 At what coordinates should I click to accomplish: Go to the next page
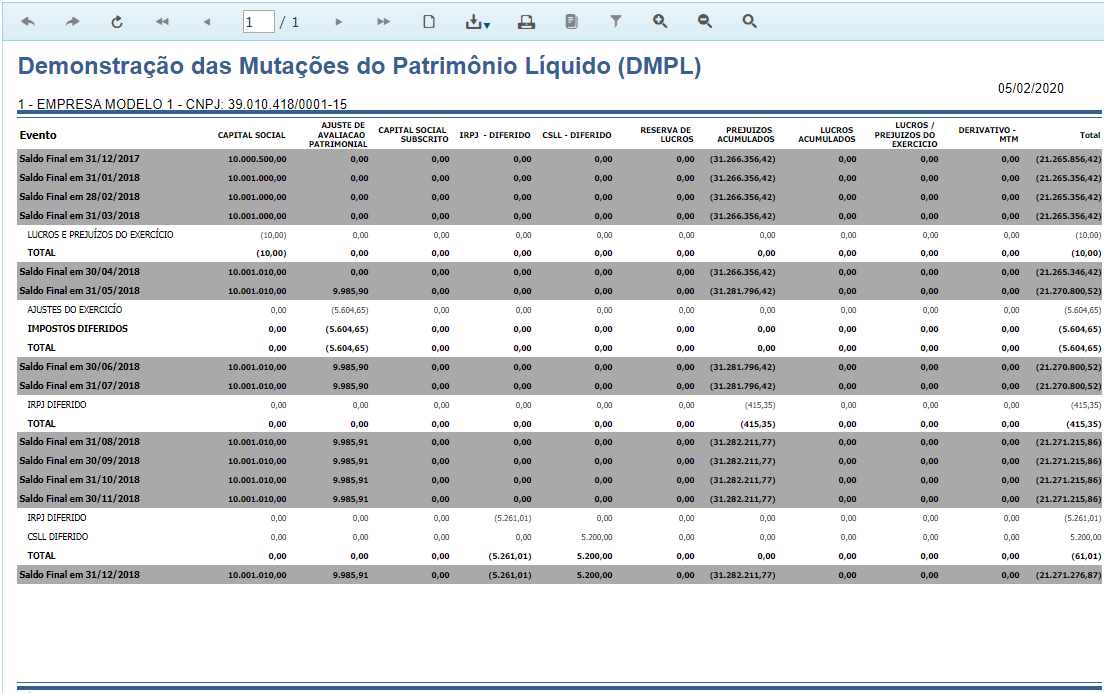click(340, 20)
